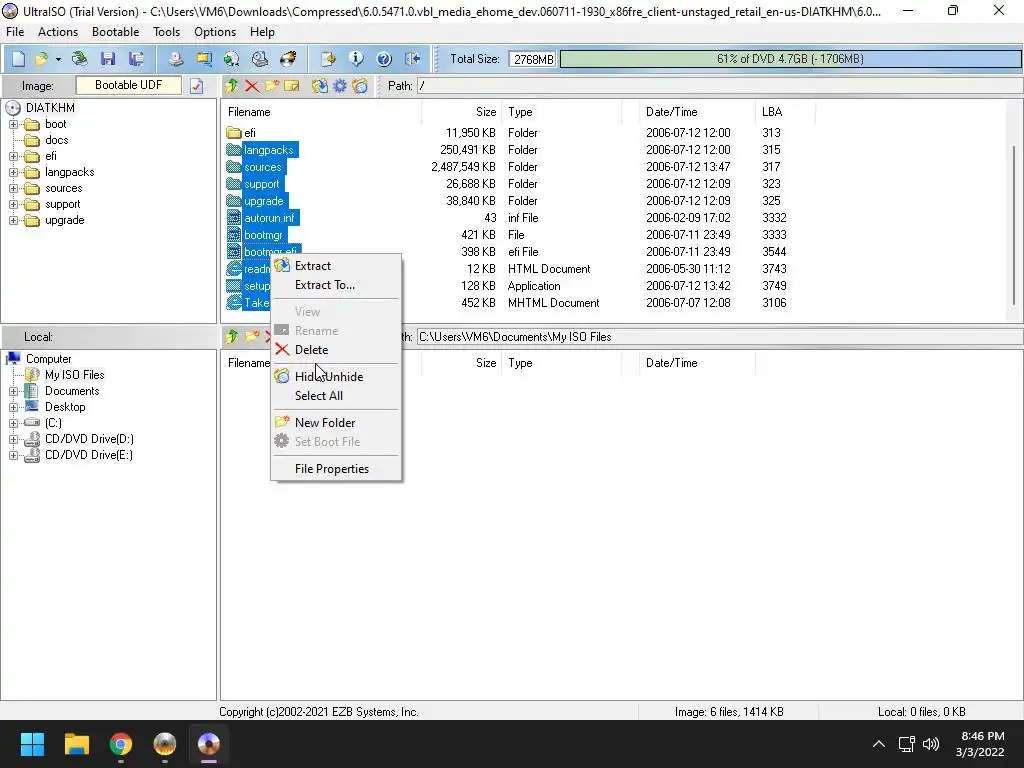The width and height of the screenshot is (1024, 768).
Task: Expand the Documents node in Local tree
Action: (x=13, y=391)
